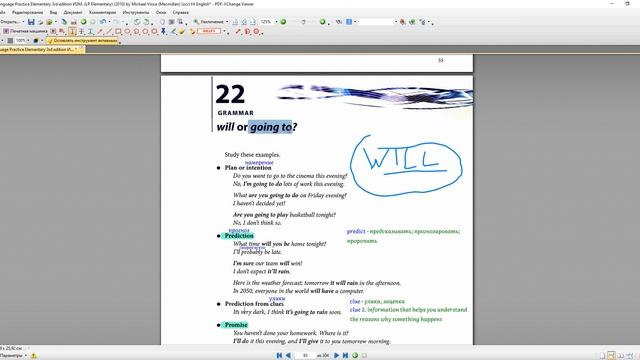
Task: Go to last page button
Action: [345, 356]
